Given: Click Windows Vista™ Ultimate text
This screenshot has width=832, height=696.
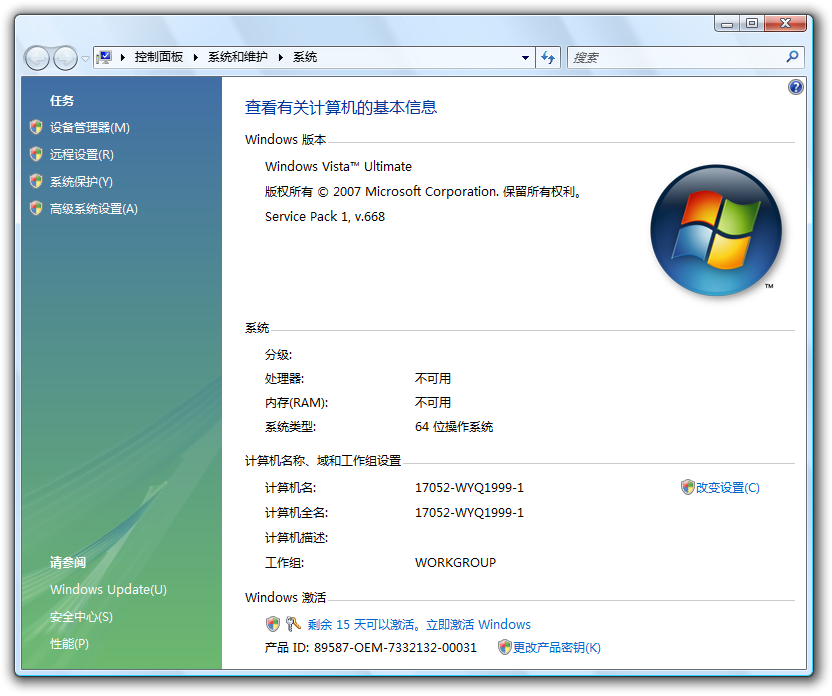Looking at the screenshot, I should pos(338,167).
